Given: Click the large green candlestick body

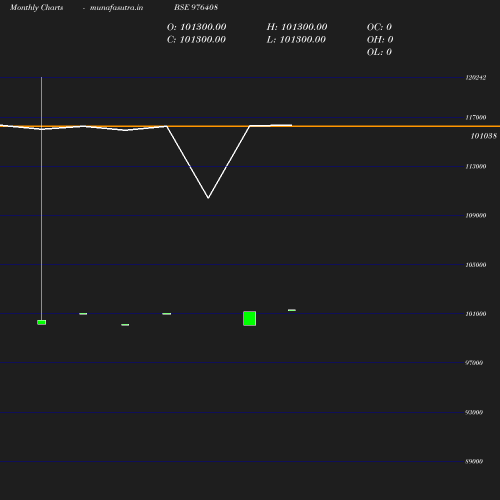Looking at the screenshot, I should [250, 318].
